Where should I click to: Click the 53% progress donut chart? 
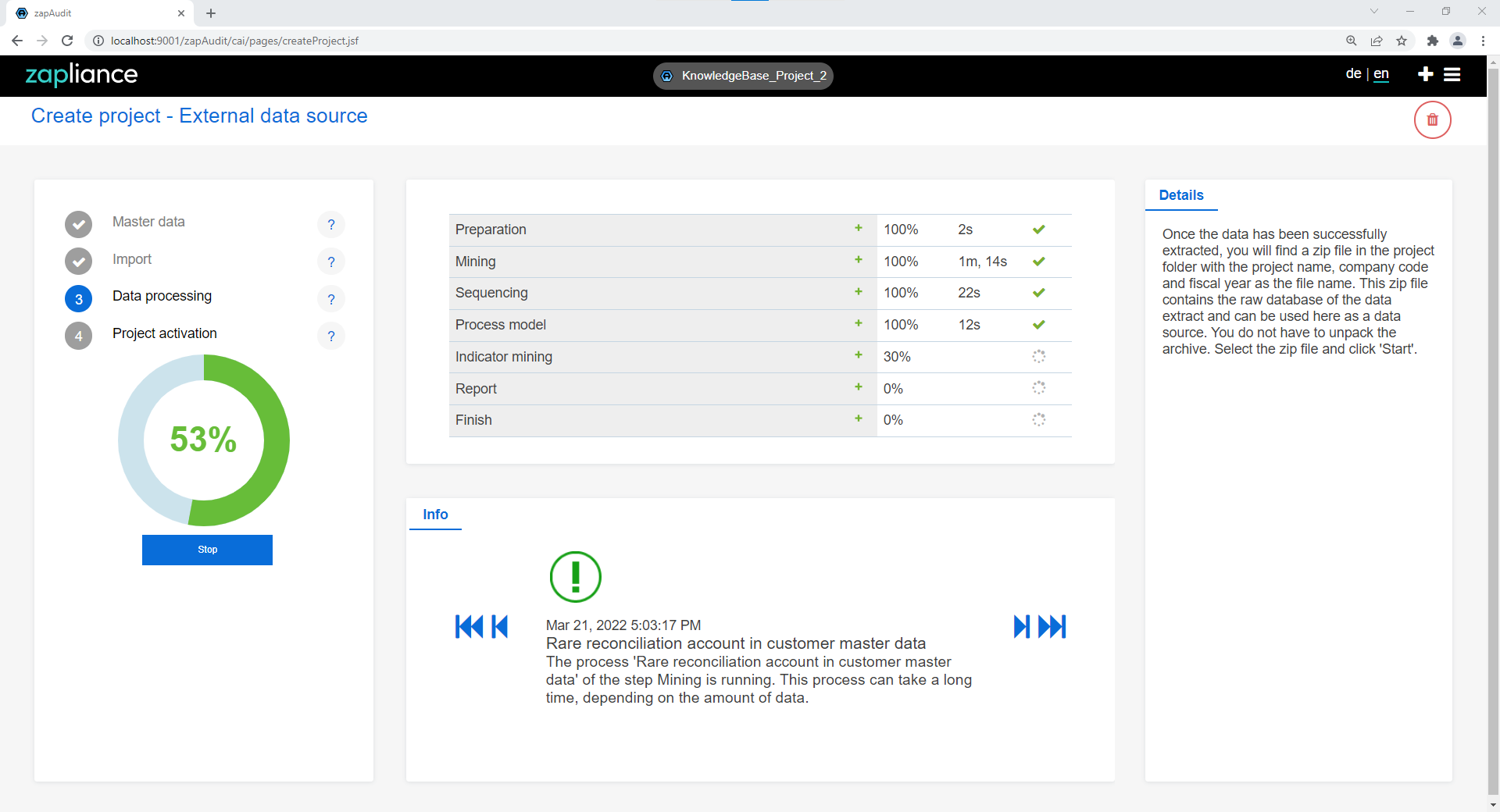(x=204, y=440)
